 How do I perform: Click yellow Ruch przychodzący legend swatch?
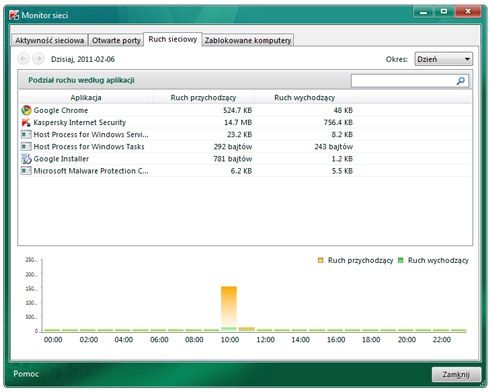(x=321, y=260)
